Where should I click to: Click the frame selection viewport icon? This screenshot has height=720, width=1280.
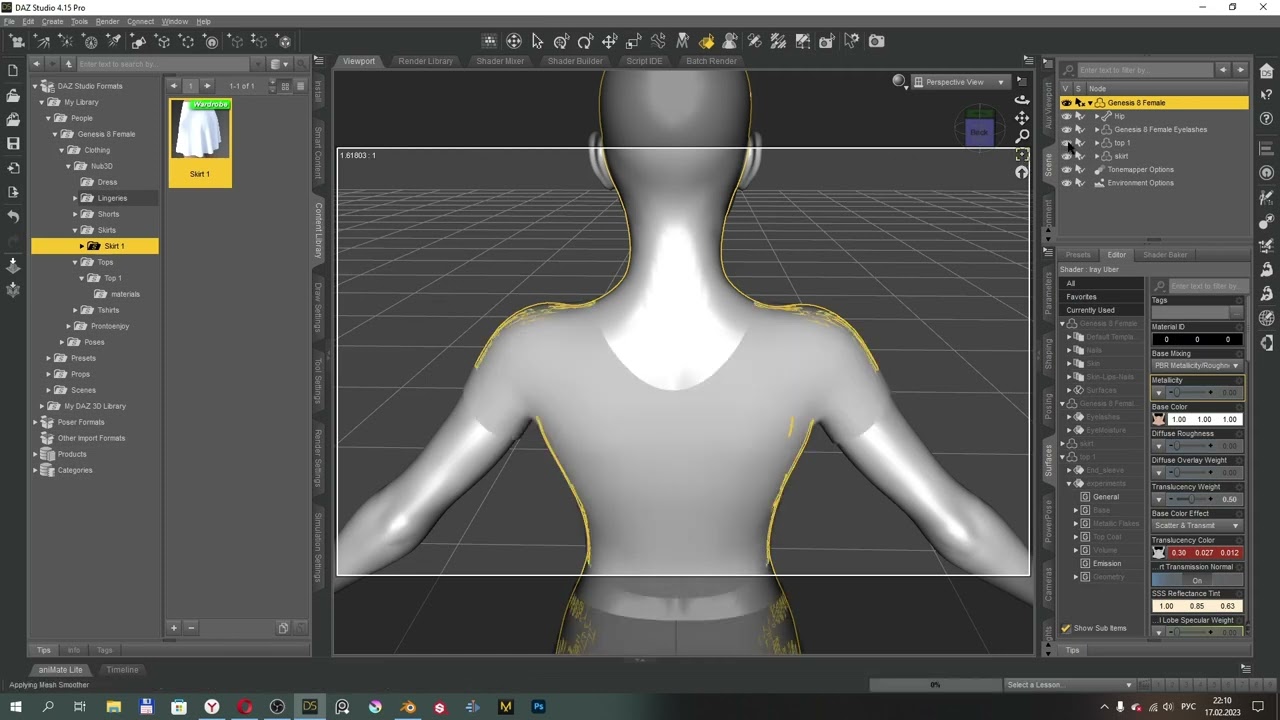click(1021, 155)
